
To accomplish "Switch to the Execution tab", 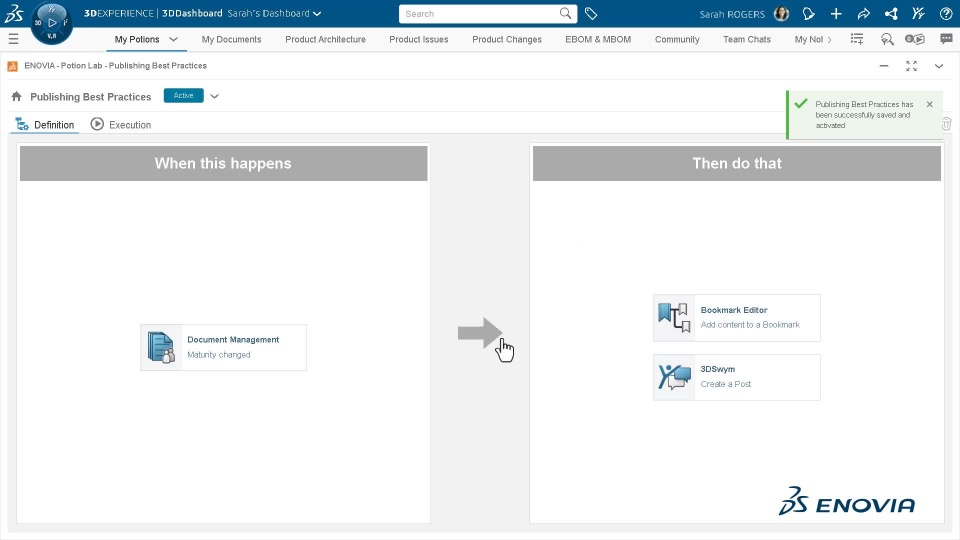I will [121, 124].
